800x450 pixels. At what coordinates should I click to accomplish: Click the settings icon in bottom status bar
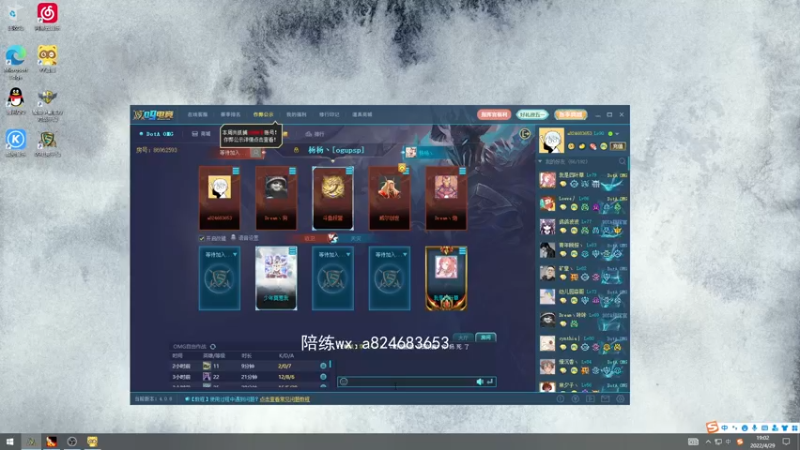tap(620, 399)
